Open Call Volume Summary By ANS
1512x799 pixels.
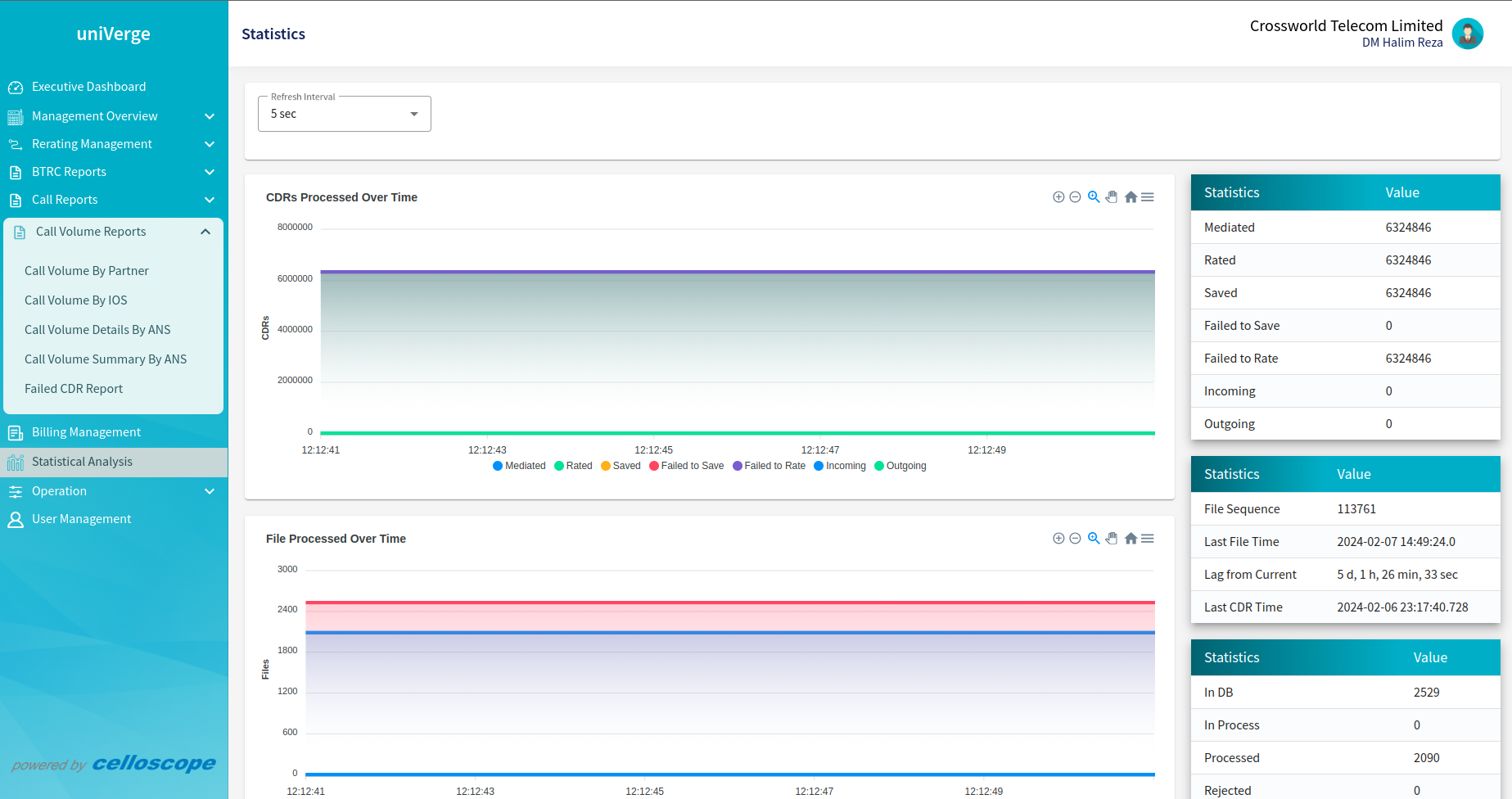pos(106,359)
